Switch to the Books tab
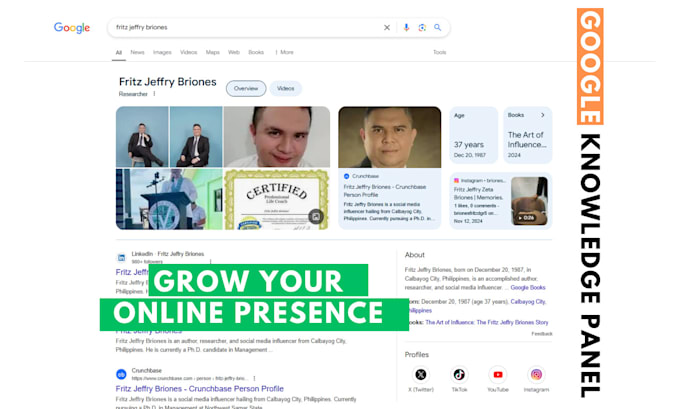 256,52
